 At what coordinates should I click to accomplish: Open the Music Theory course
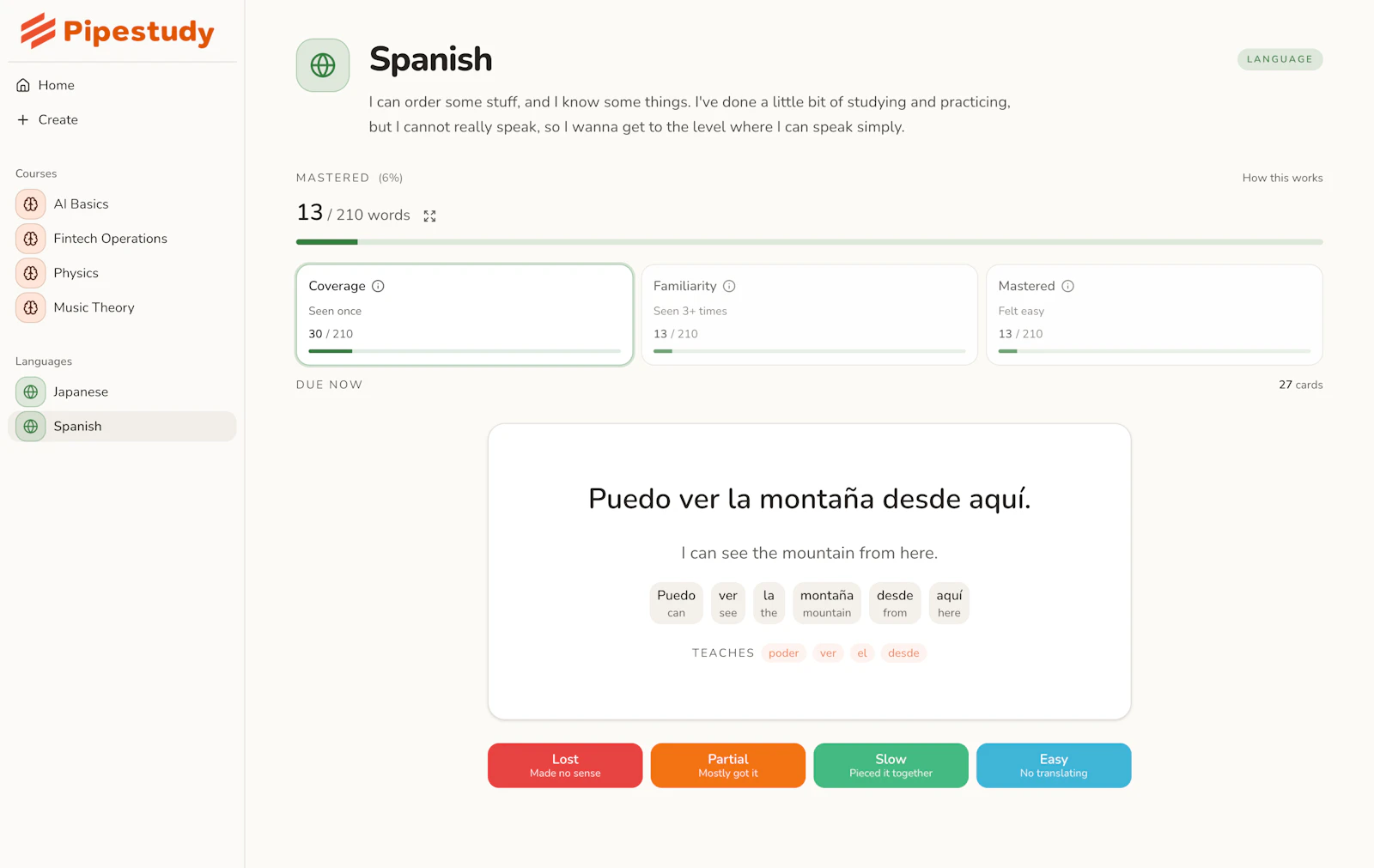point(122,307)
